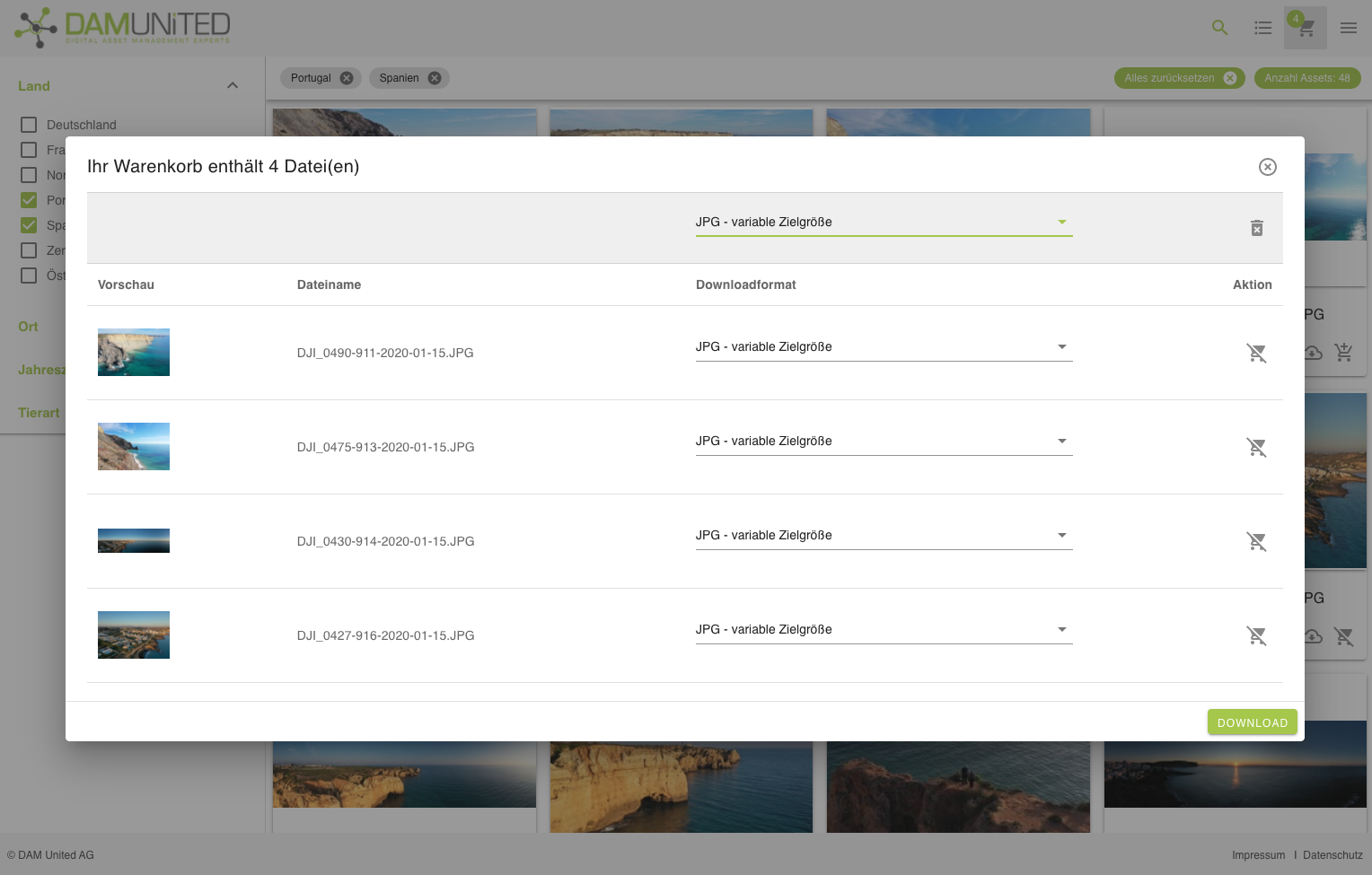Click the search magnifier icon in the header
Image resolution: width=1372 pixels, height=875 pixels.
tap(1219, 28)
